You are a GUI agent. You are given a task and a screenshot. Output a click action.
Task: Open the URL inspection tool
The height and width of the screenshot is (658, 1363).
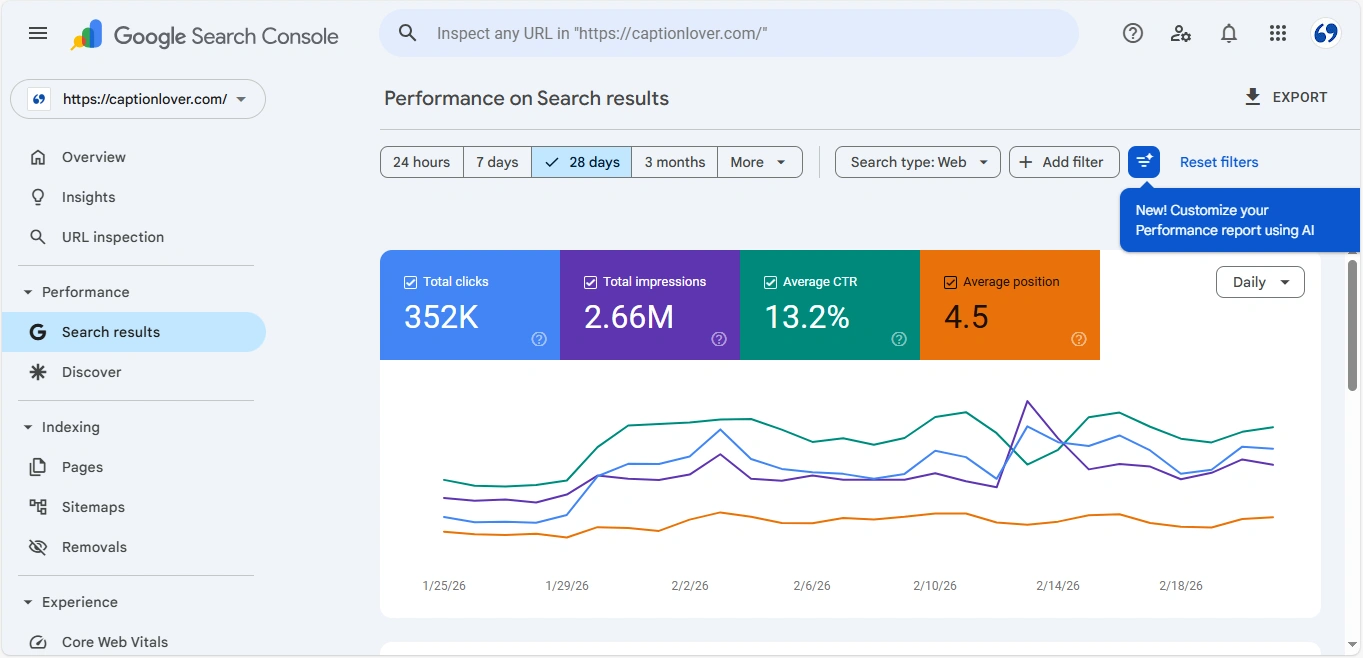pyautogui.click(x=113, y=237)
